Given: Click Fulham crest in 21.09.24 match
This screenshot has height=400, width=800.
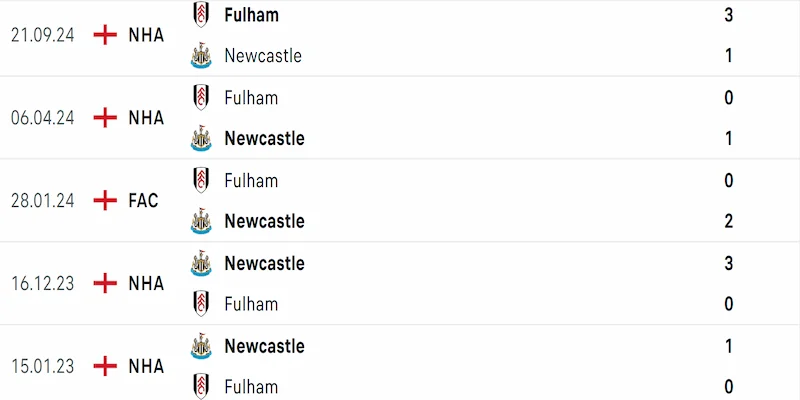Looking at the screenshot, I should 202,15.
